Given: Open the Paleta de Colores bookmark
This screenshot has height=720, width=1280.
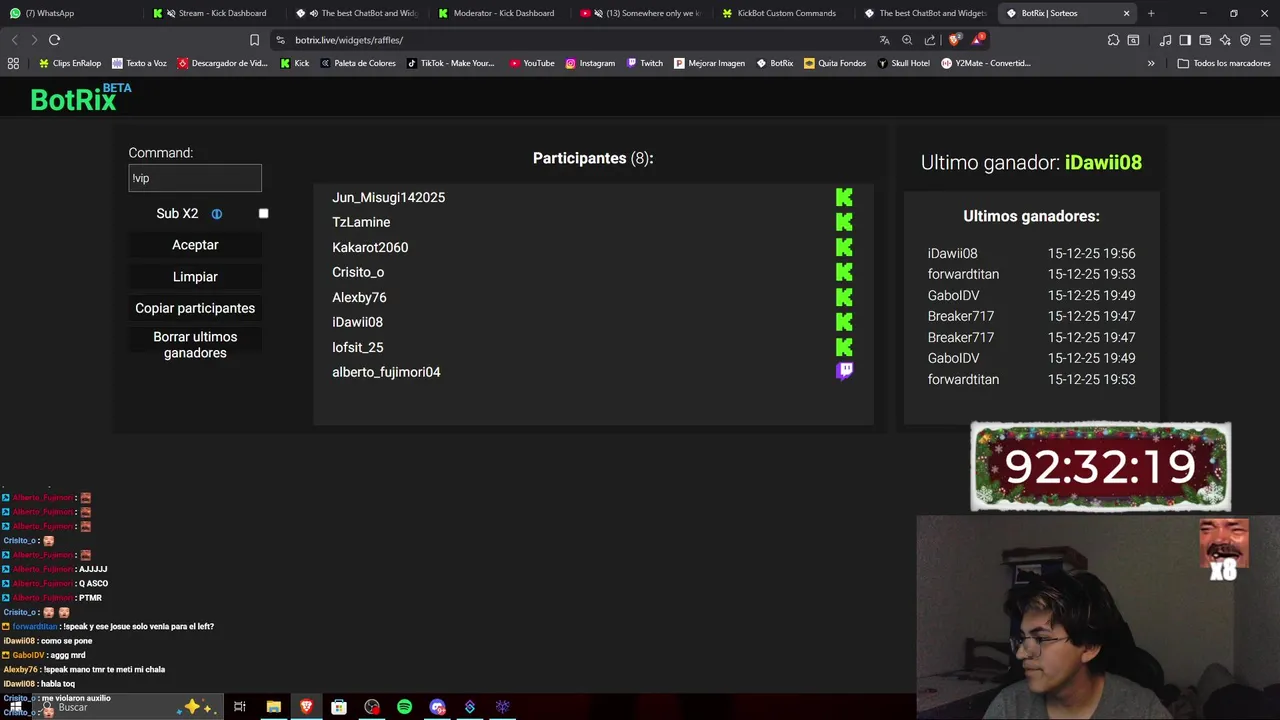Looking at the screenshot, I should pyautogui.click(x=357, y=63).
